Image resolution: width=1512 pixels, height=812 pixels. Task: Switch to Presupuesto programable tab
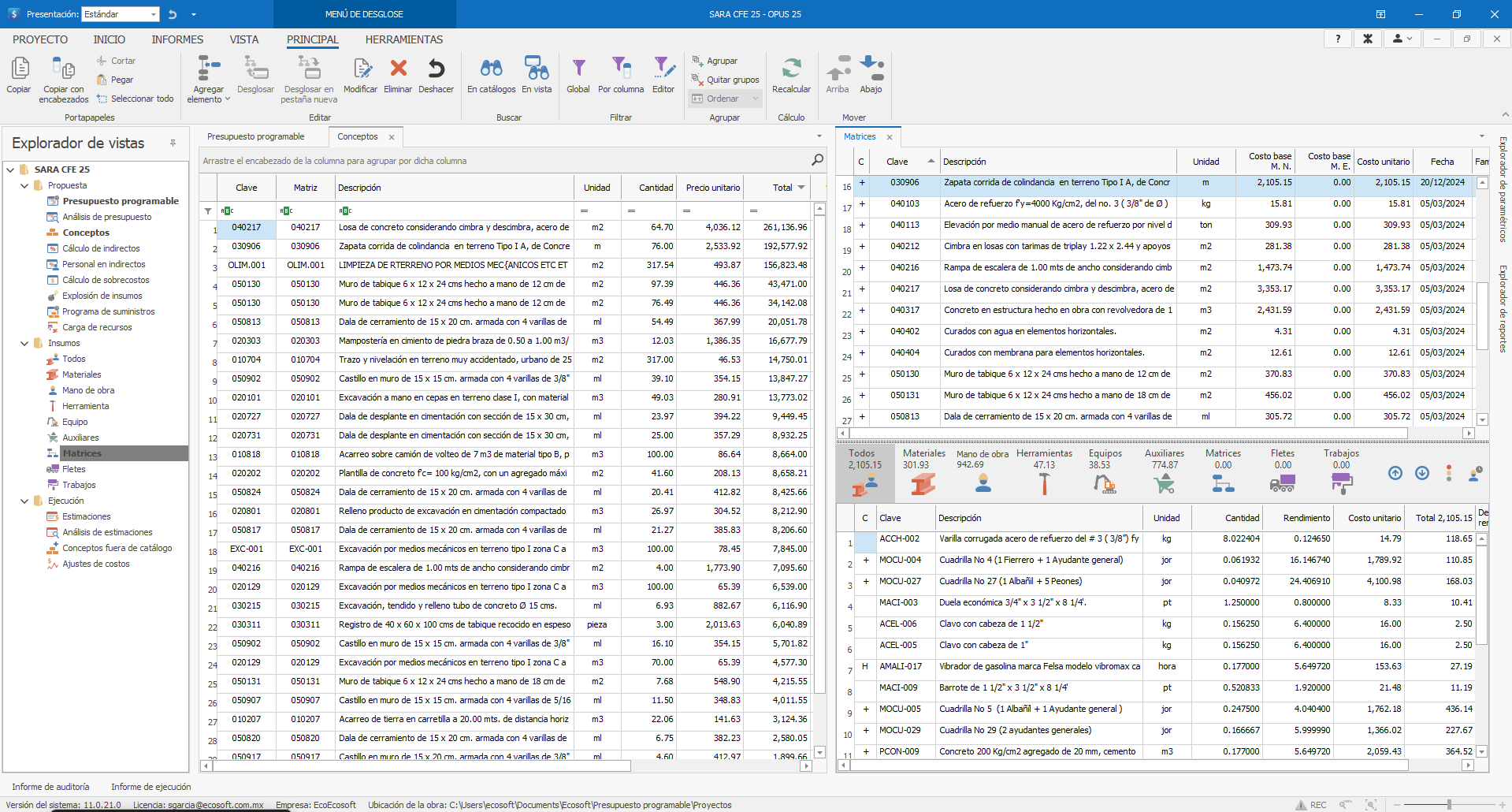click(255, 136)
